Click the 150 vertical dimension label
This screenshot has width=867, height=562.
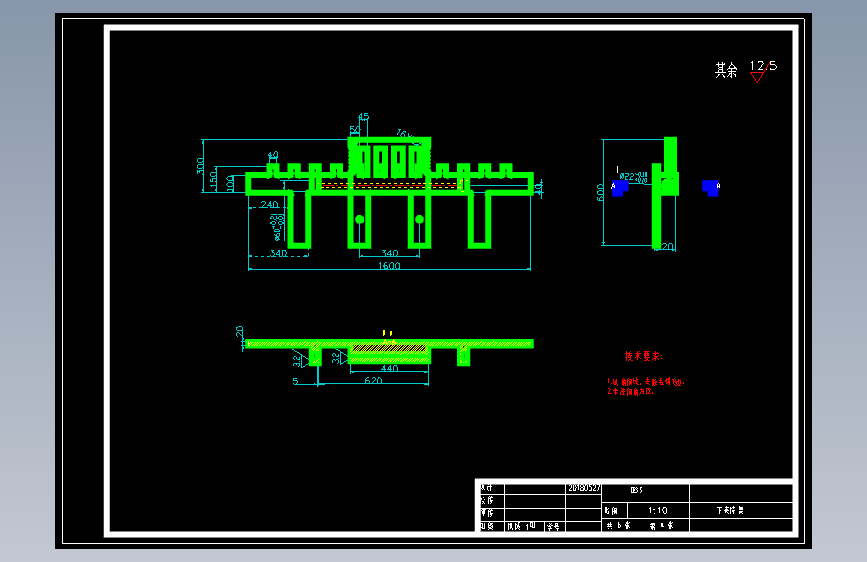coord(213,179)
